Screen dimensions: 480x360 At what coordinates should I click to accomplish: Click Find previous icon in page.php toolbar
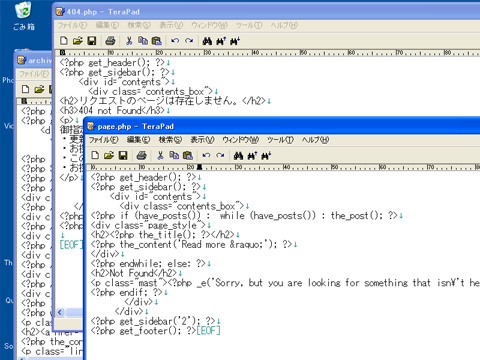[252, 155]
